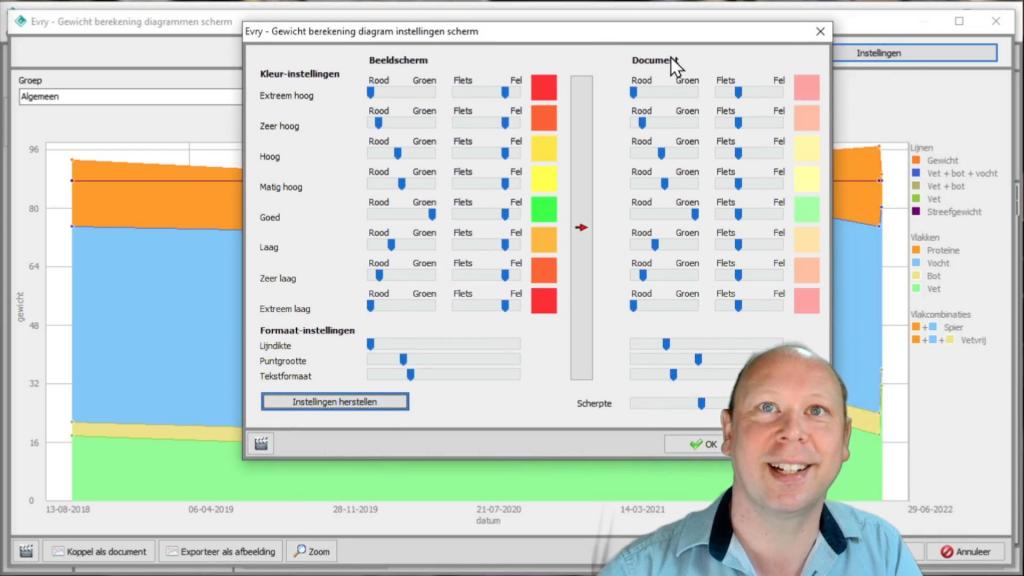
Task: Click Document color swatch for Goed
Action: click(807, 210)
